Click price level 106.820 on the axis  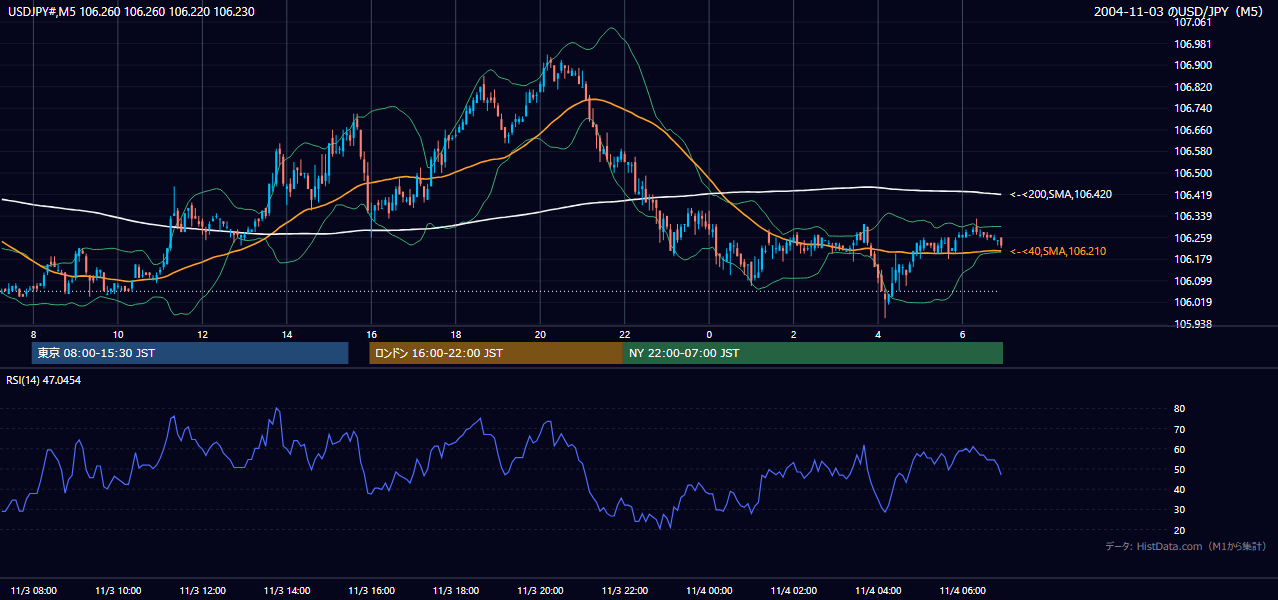[1194, 87]
